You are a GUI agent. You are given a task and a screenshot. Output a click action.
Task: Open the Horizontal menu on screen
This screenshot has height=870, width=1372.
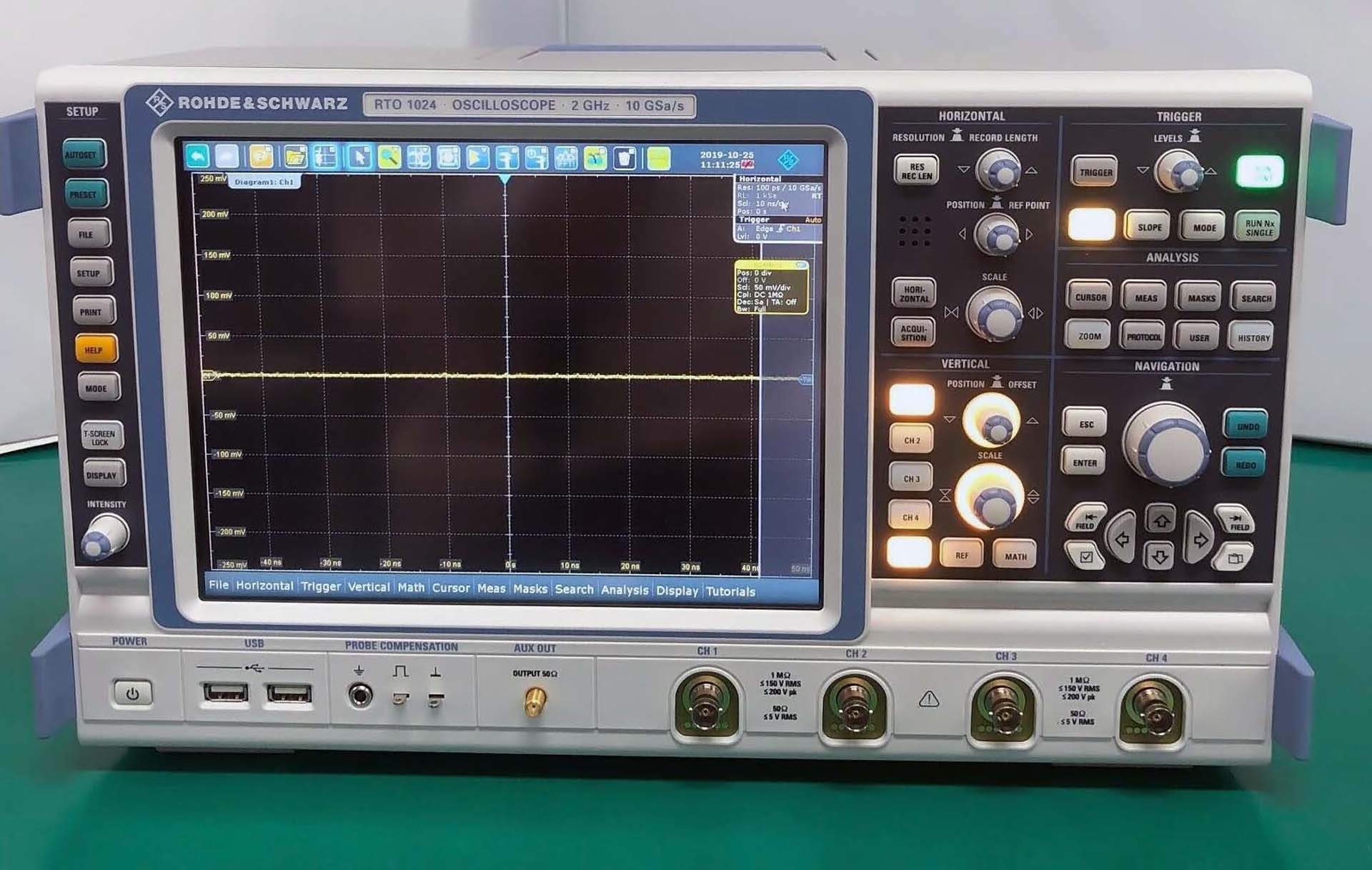264,585
